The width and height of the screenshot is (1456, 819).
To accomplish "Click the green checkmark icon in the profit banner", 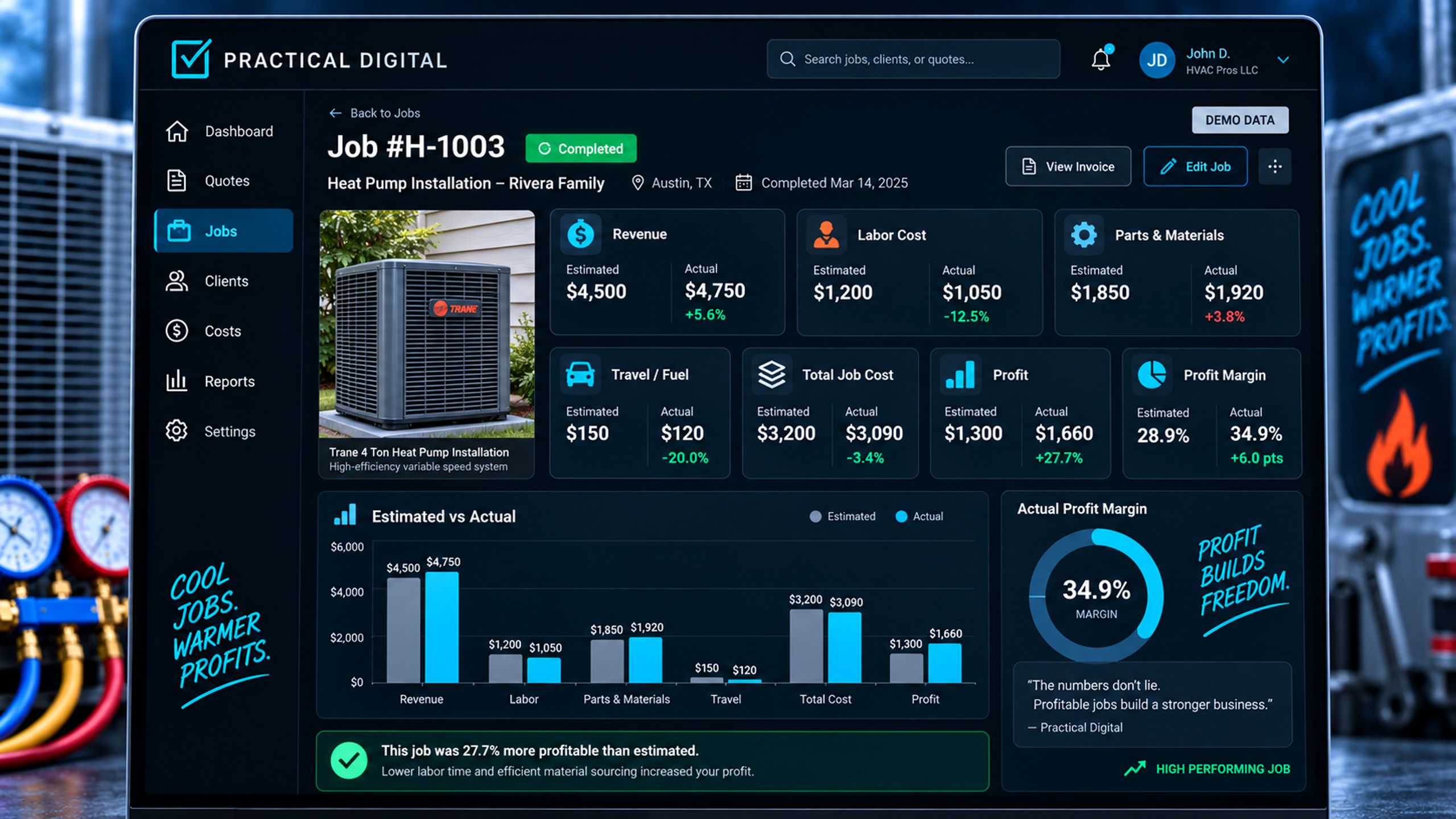I will point(349,761).
